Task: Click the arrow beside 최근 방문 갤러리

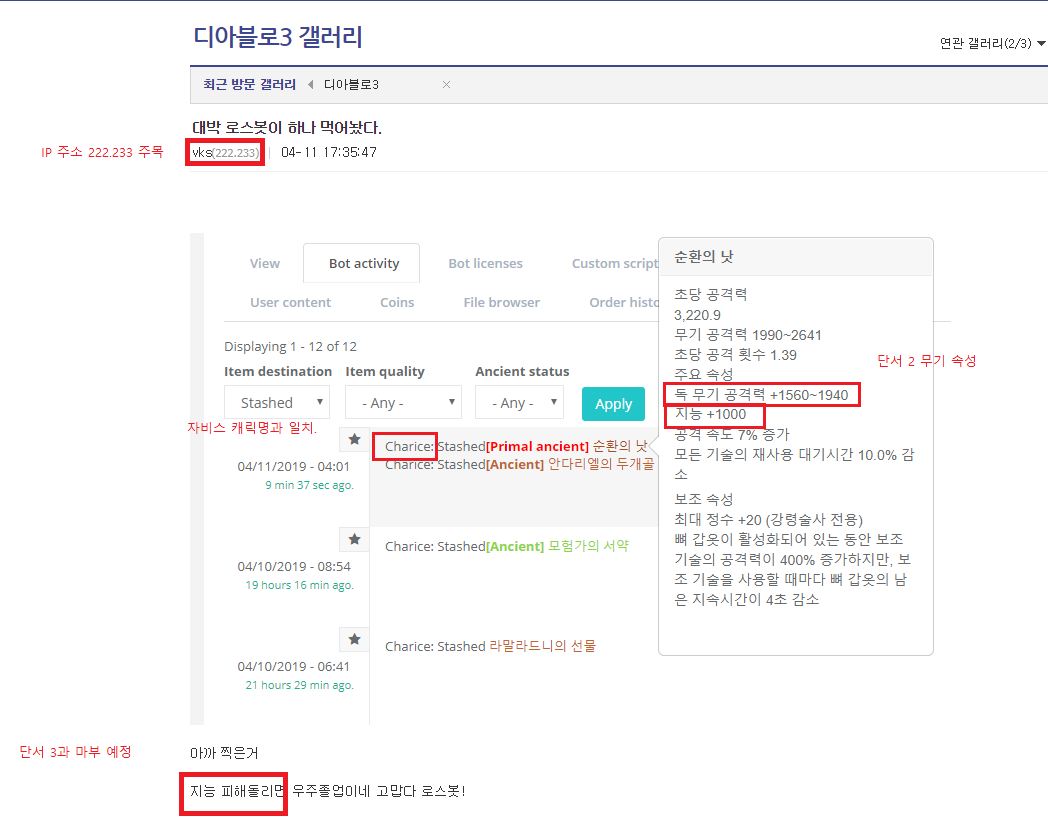Action: [x=311, y=85]
